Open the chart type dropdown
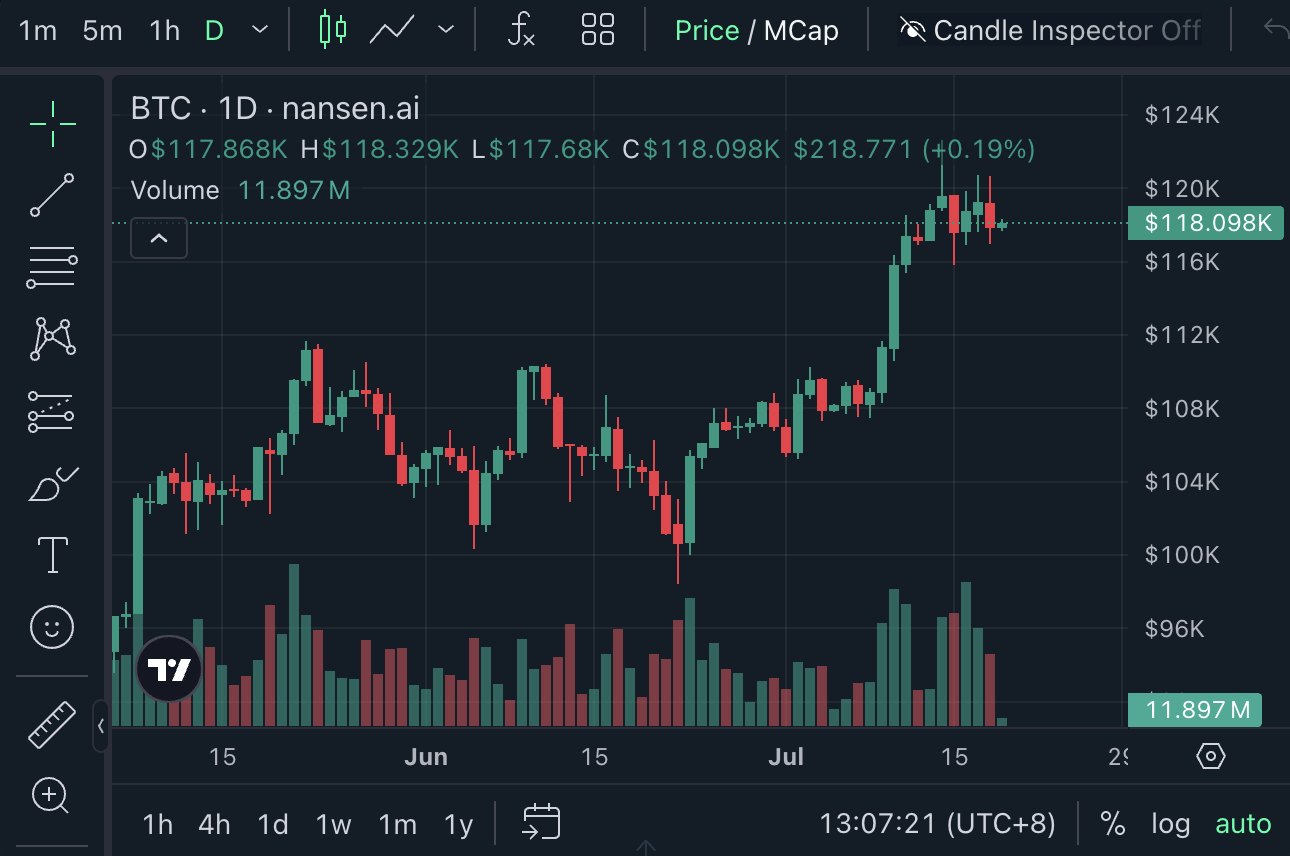This screenshot has width=1290, height=856. point(444,30)
